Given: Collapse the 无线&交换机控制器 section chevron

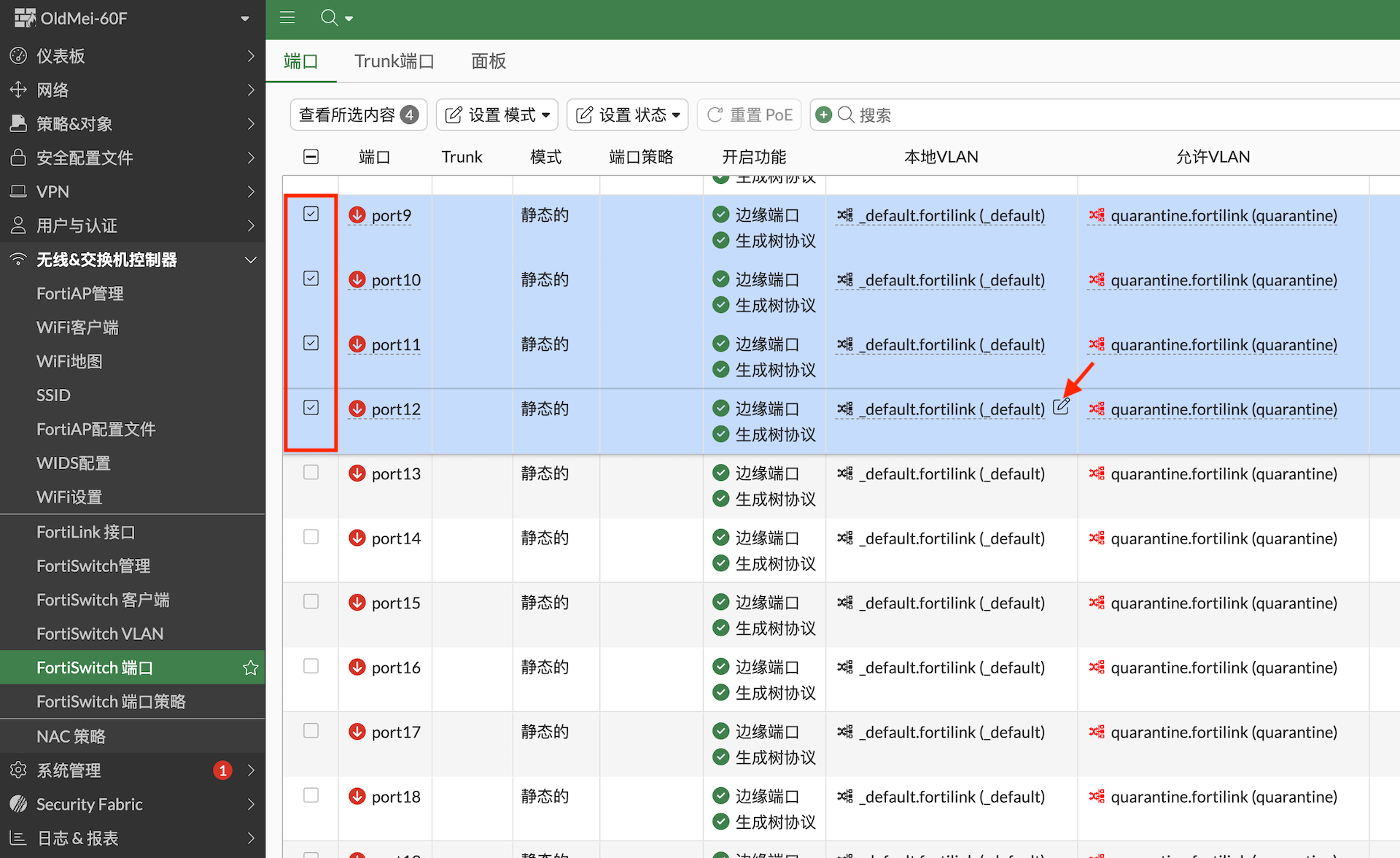Looking at the screenshot, I should click(x=251, y=260).
